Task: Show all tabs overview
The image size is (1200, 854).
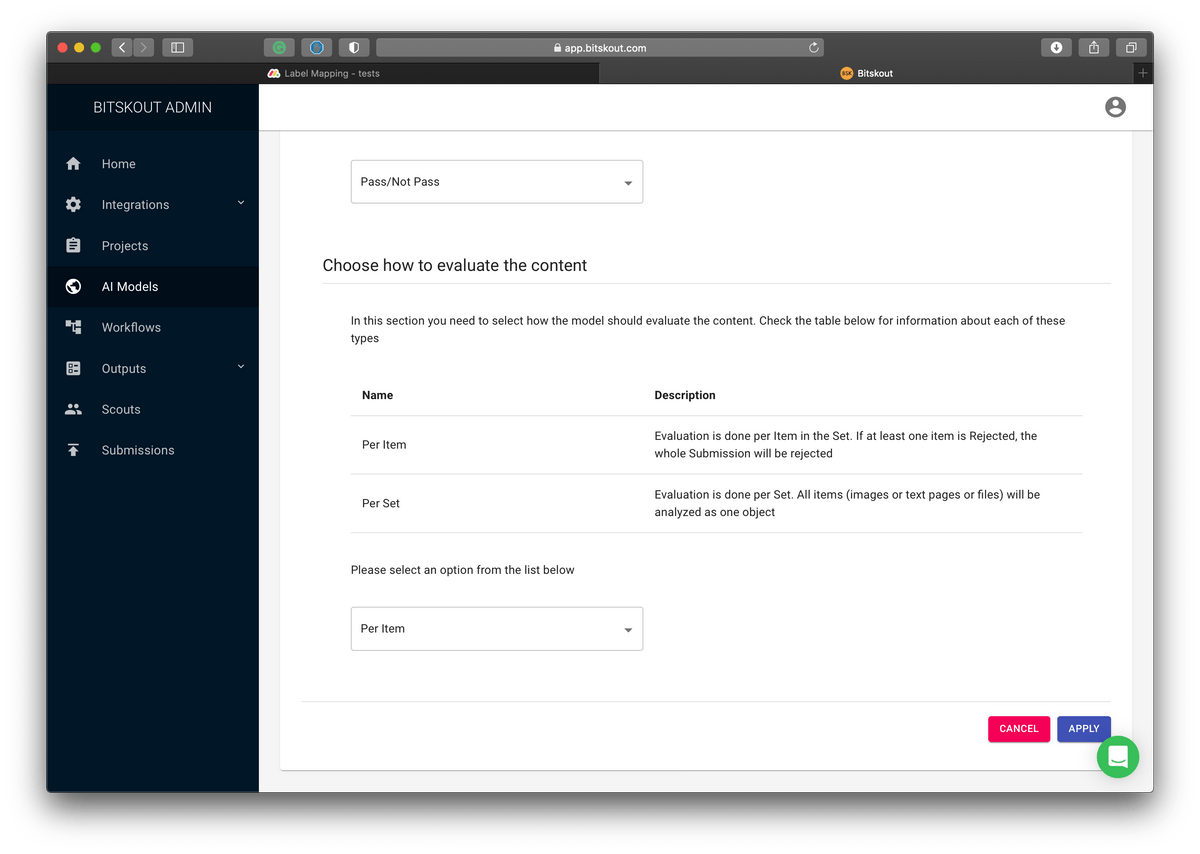Action: [1131, 47]
